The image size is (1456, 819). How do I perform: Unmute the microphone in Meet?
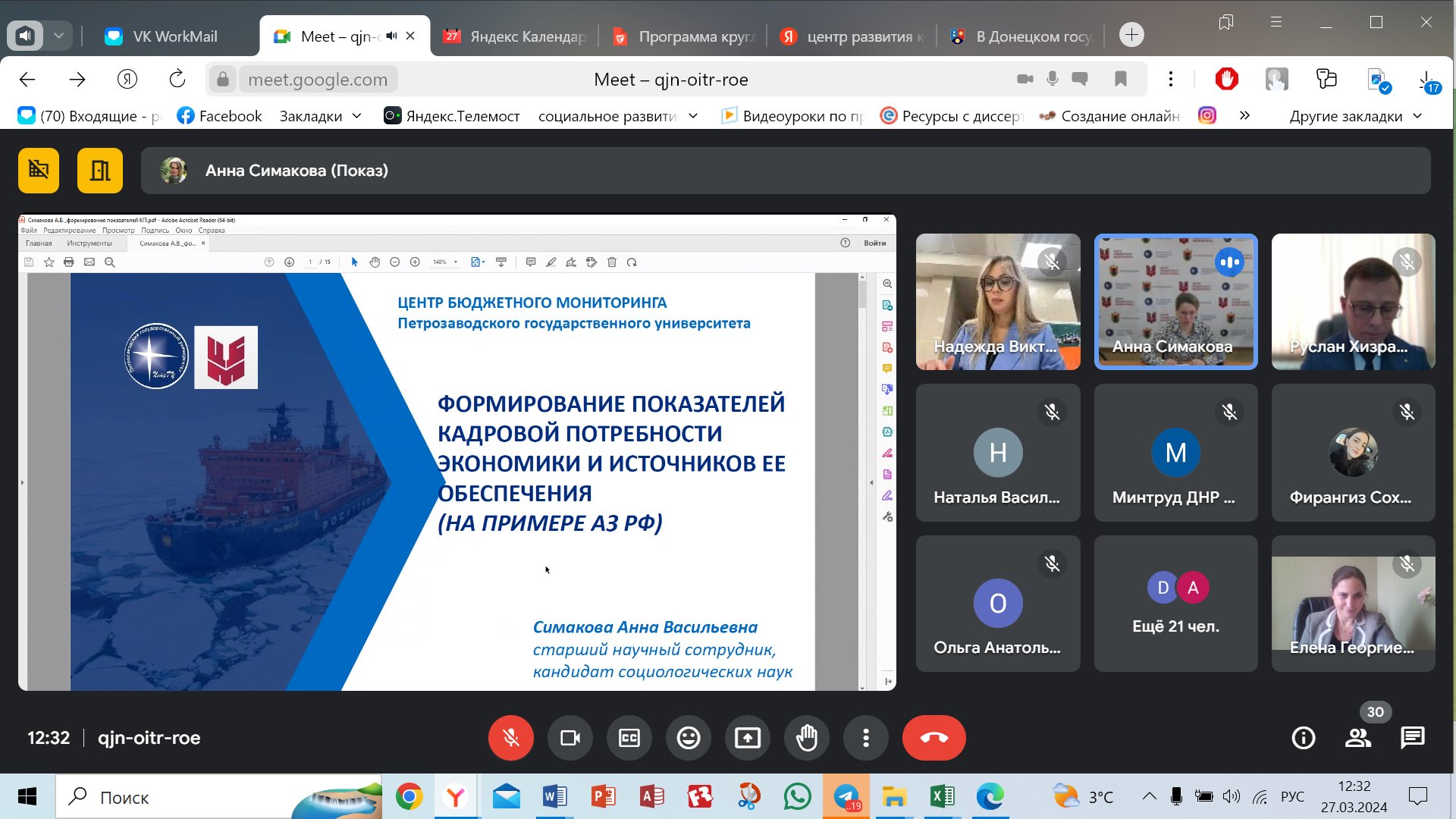[510, 738]
